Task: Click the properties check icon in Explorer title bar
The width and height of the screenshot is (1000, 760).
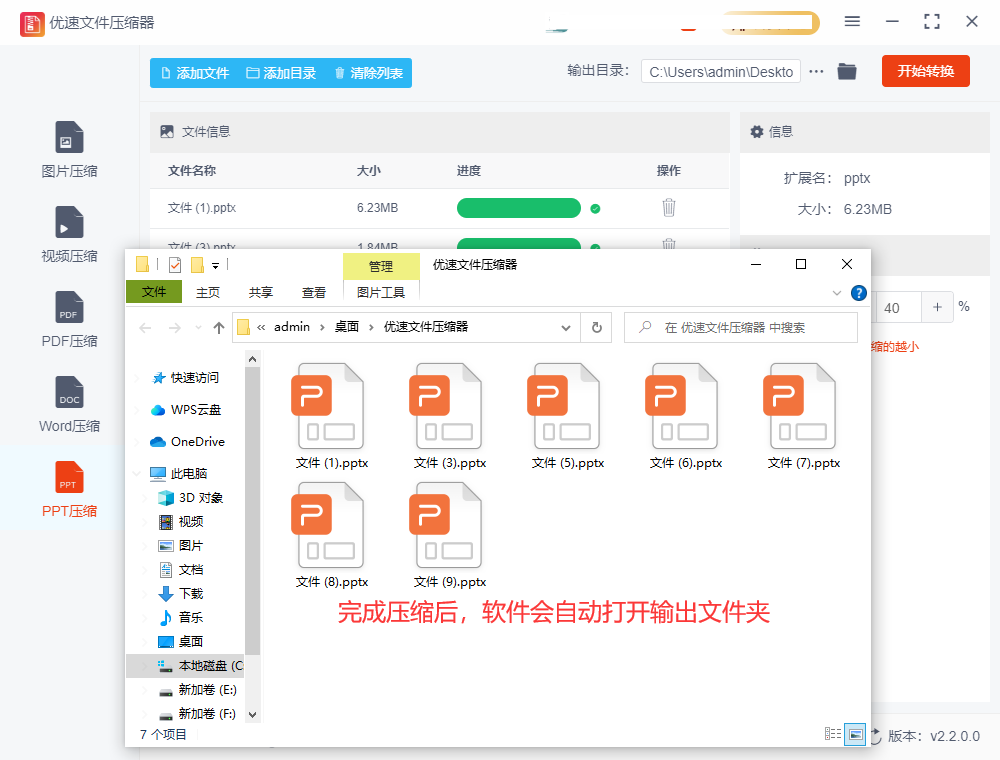Action: (175, 265)
